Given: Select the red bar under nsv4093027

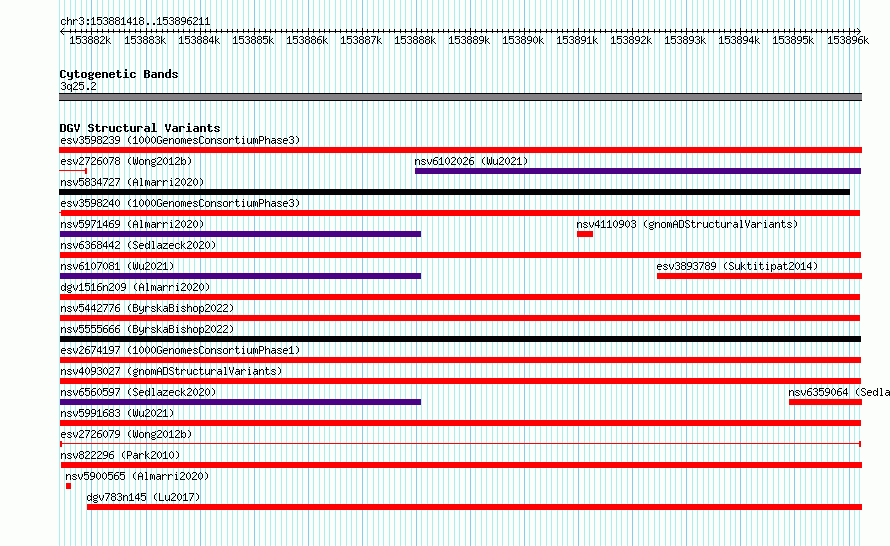Looking at the screenshot, I should click(x=460, y=381).
